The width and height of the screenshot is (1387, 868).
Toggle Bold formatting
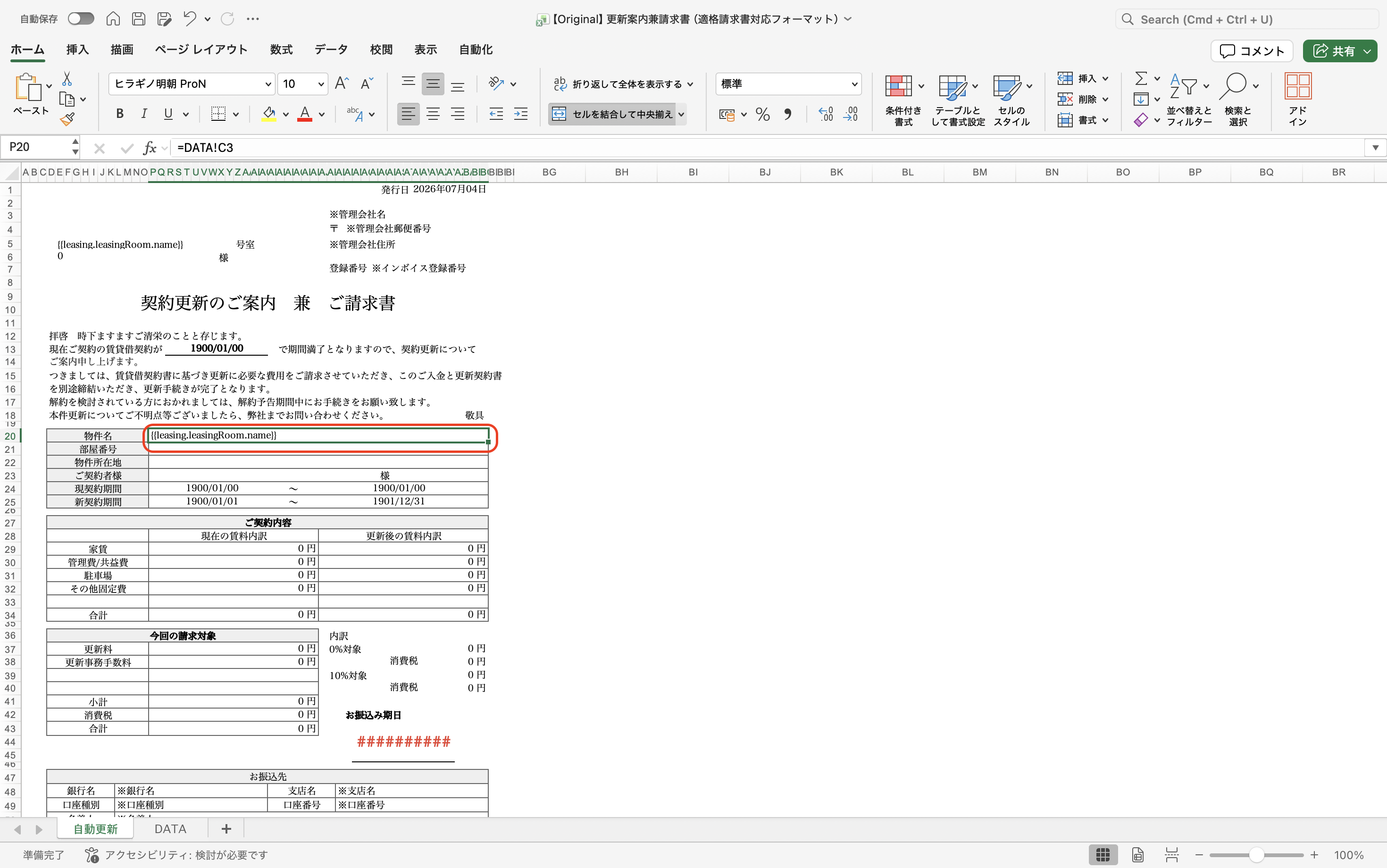pos(120,114)
